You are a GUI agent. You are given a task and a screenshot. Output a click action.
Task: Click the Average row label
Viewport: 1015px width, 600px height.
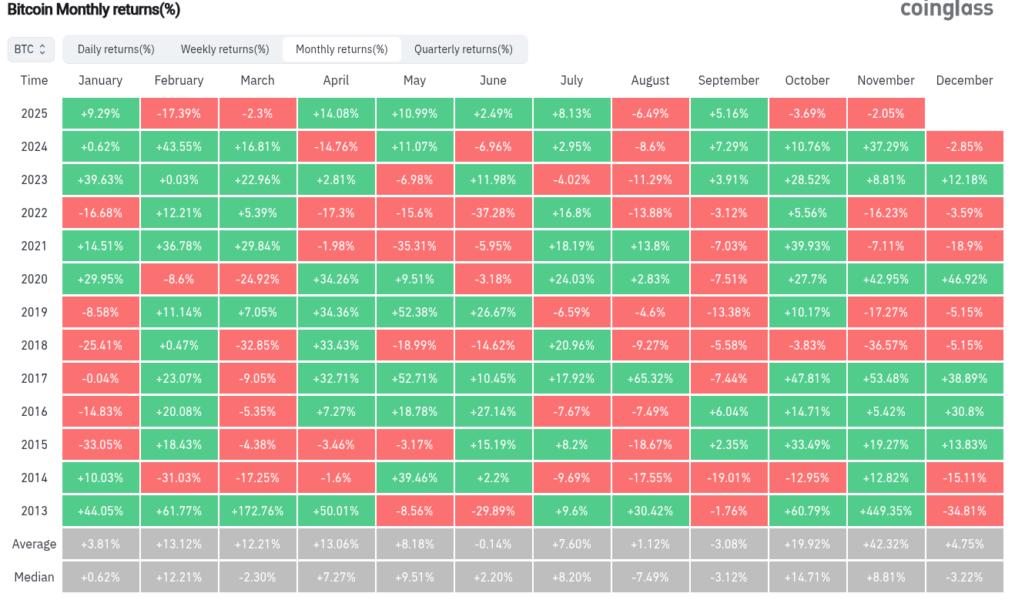click(34, 543)
